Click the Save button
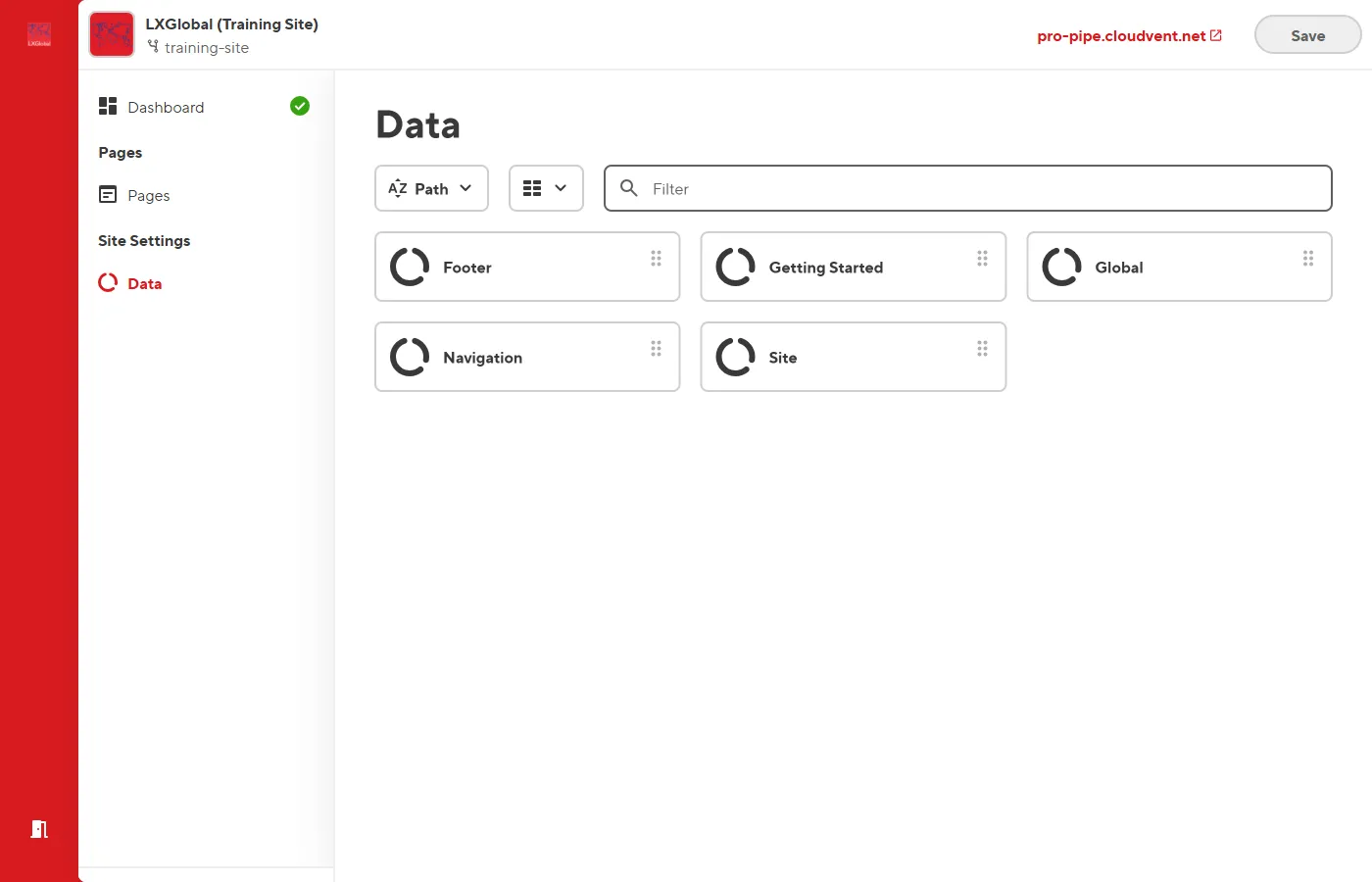Image resolution: width=1372 pixels, height=882 pixels. click(x=1307, y=34)
